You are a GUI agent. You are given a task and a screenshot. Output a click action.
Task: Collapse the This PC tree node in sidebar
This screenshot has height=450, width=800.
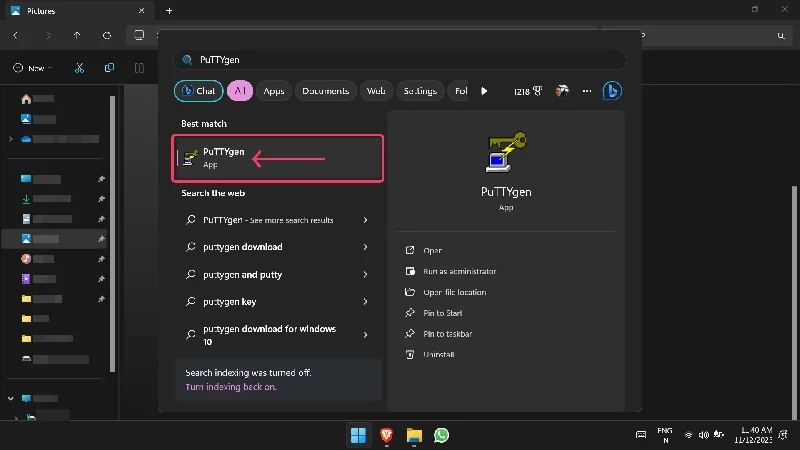tap(11, 398)
